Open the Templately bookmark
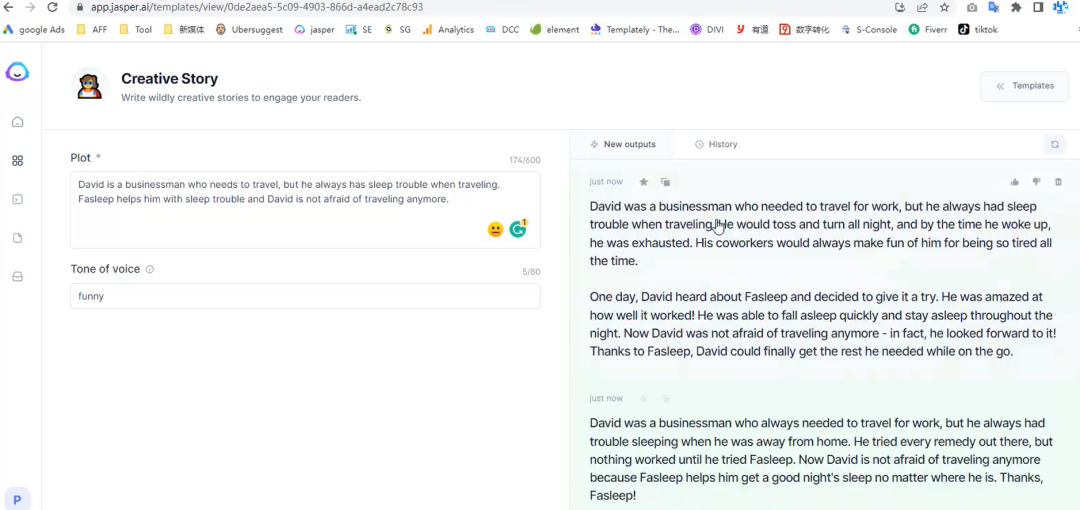The height and width of the screenshot is (510, 1080). [635, 30]
